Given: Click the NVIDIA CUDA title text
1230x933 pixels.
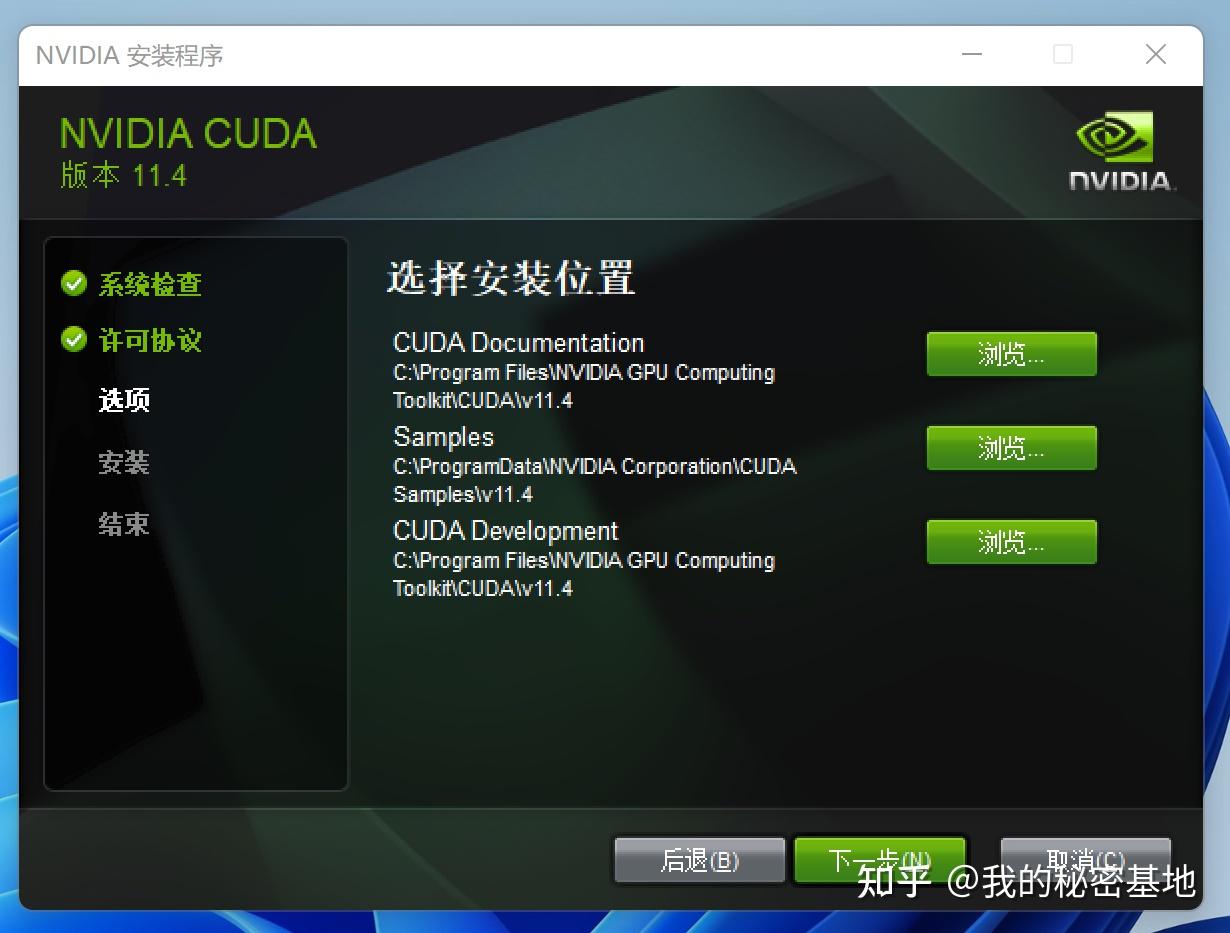Looking at the screenshot, I should 188,134.
